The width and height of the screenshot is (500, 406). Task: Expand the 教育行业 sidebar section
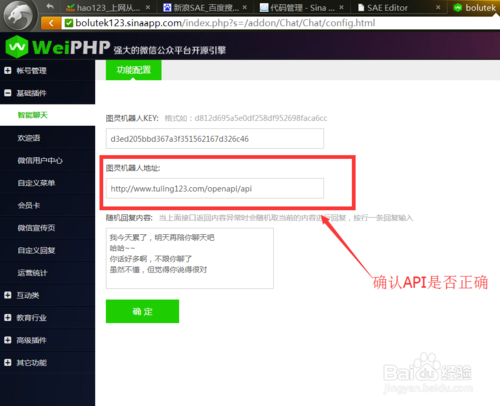coord(47,318)
